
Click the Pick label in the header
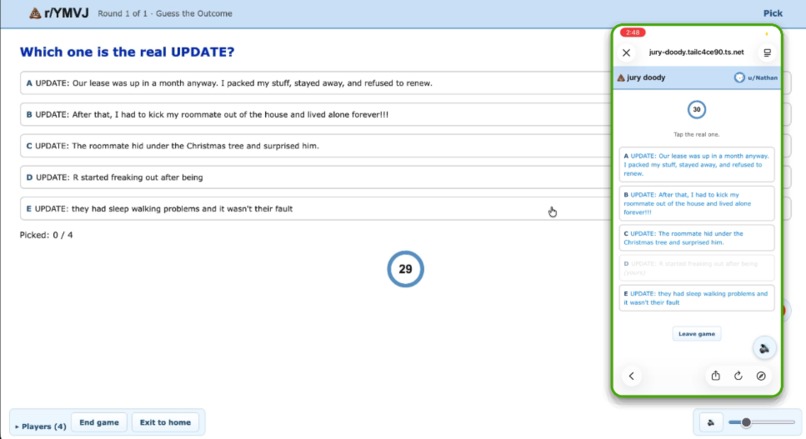tap(773, 13)
